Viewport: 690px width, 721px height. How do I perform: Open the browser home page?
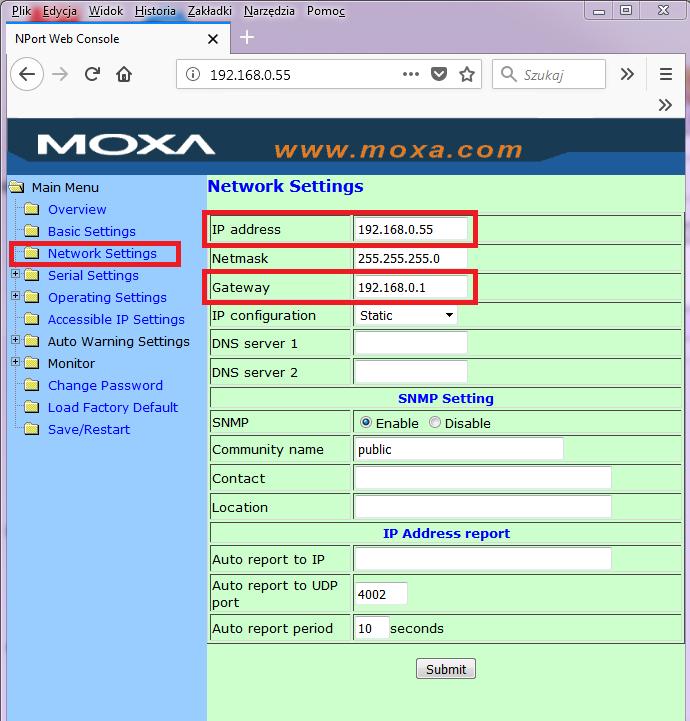coord(124,74)
